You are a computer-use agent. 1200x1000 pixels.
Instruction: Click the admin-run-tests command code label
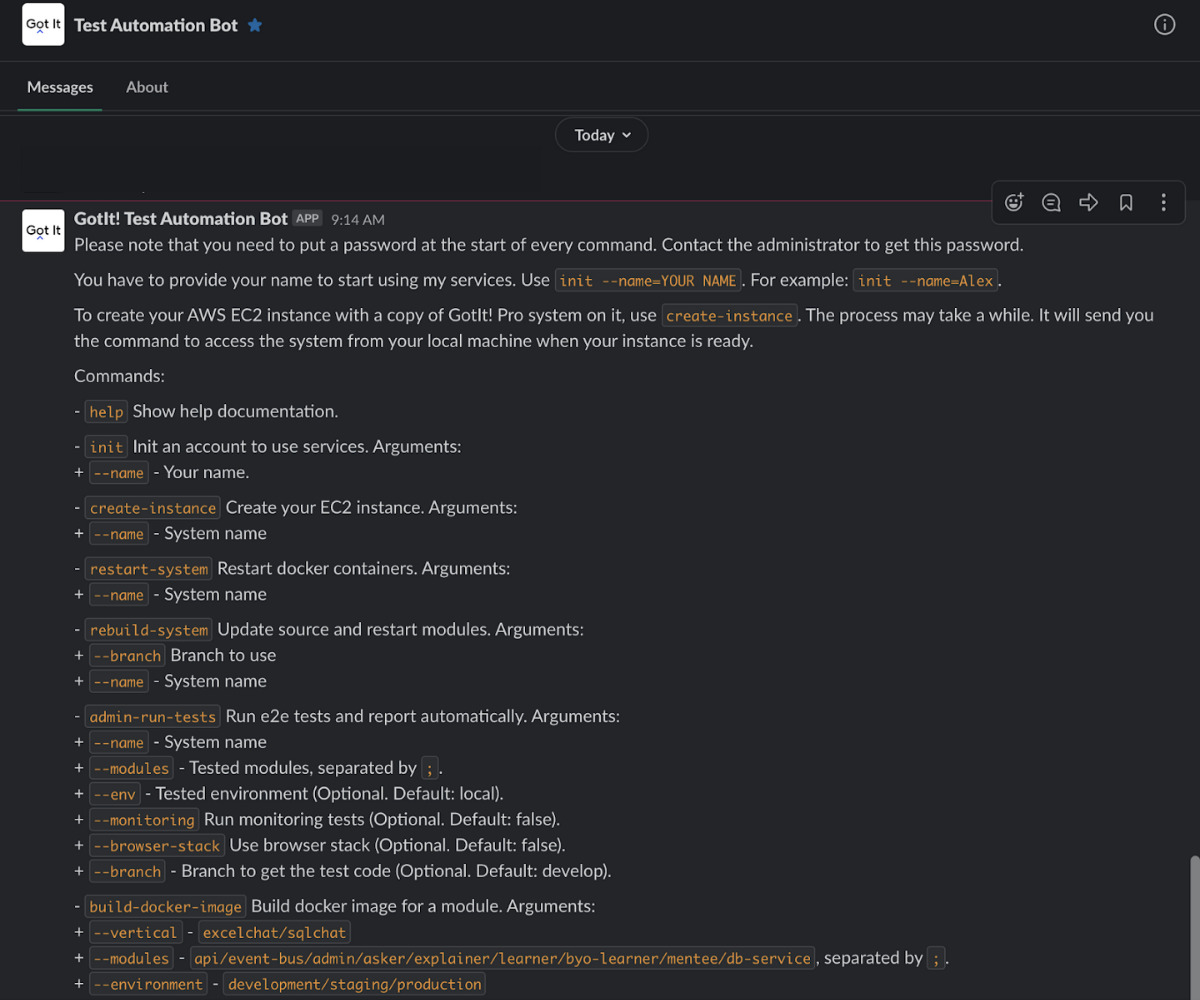pos(153,717)
